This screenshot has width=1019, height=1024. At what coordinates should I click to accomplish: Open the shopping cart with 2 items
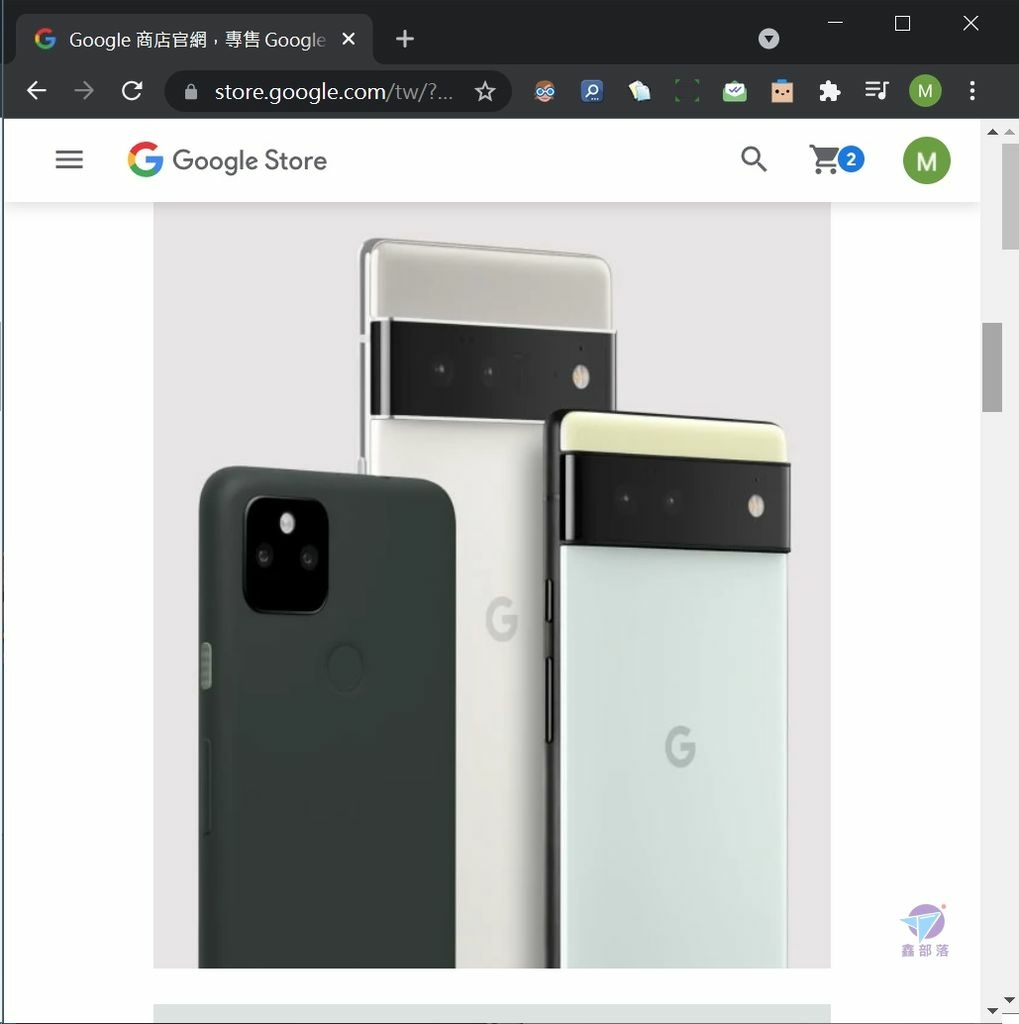tap(836, 159)
